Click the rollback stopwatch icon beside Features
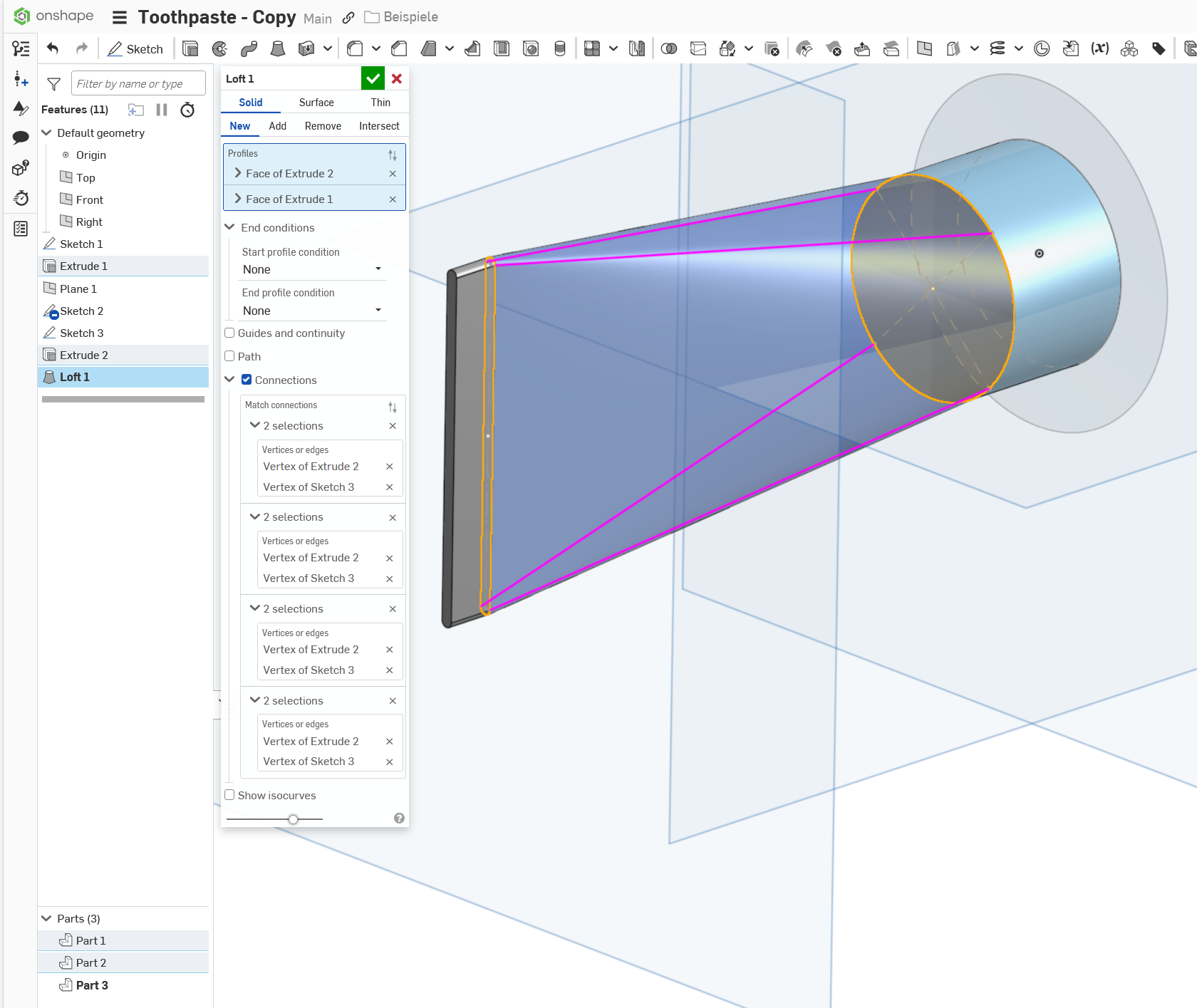Viewport: 1197px width, 1008px height. coord(187,110)
